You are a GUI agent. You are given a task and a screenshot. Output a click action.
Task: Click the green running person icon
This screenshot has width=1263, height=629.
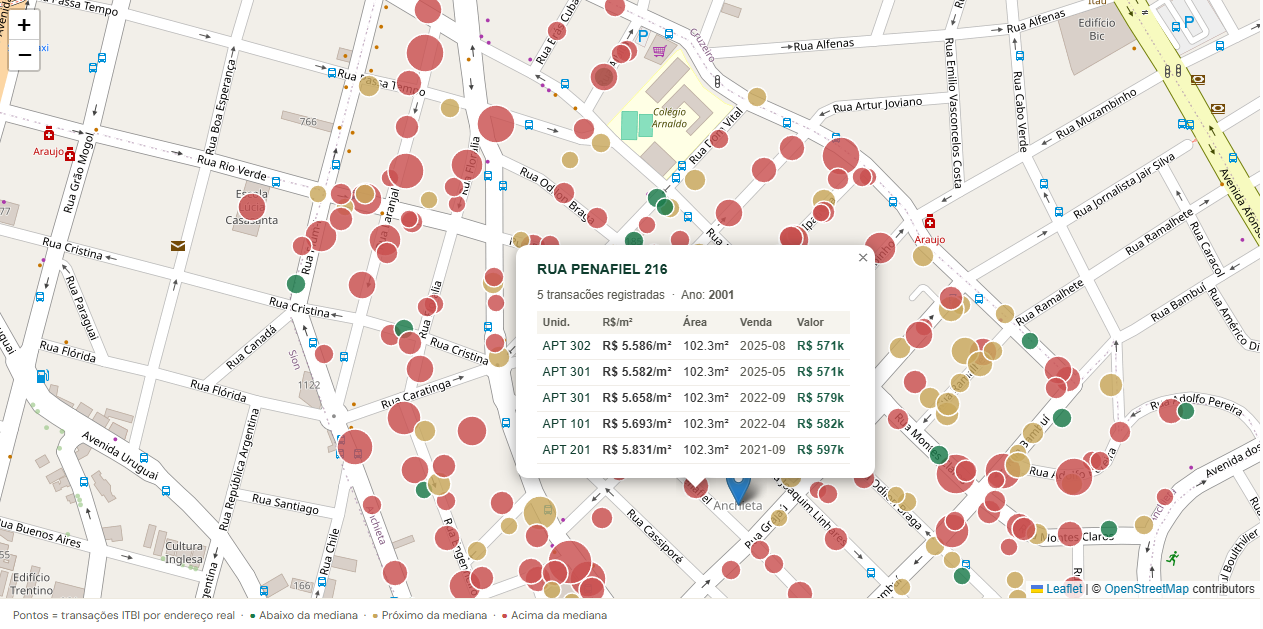click(x=1171, y=557)
